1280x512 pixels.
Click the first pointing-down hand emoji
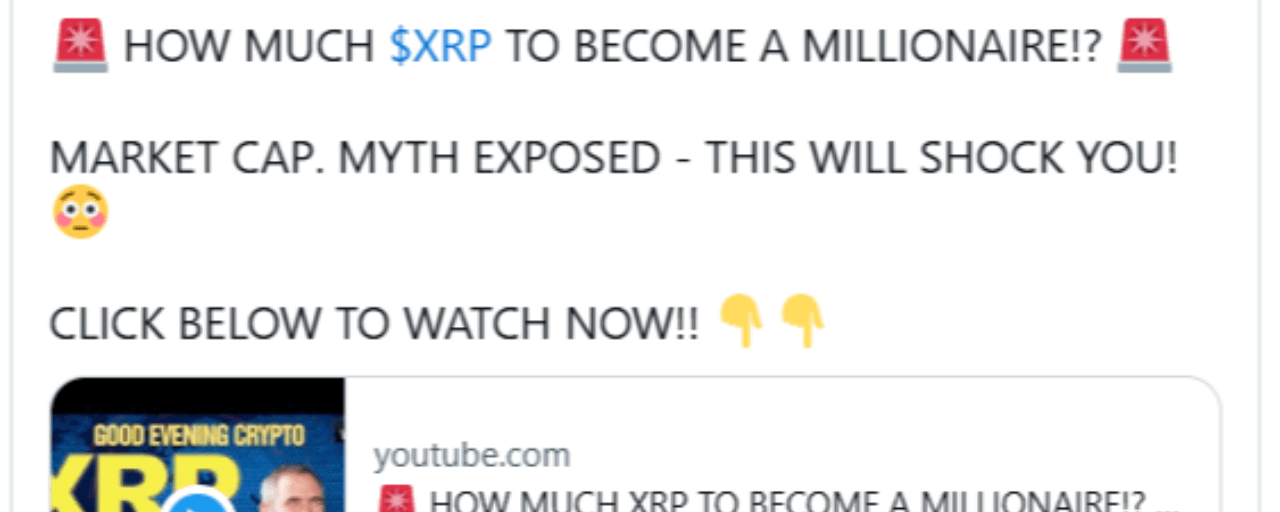742,322
